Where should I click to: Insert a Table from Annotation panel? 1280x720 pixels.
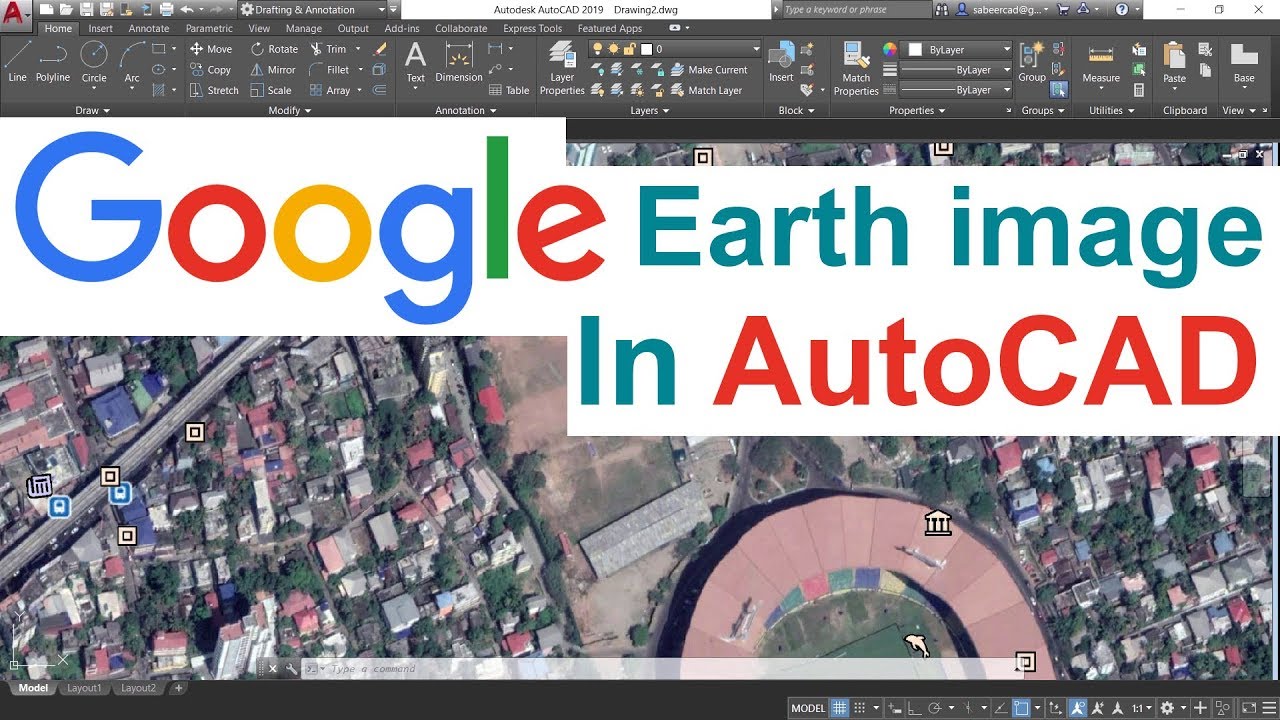tap(509, 90)
